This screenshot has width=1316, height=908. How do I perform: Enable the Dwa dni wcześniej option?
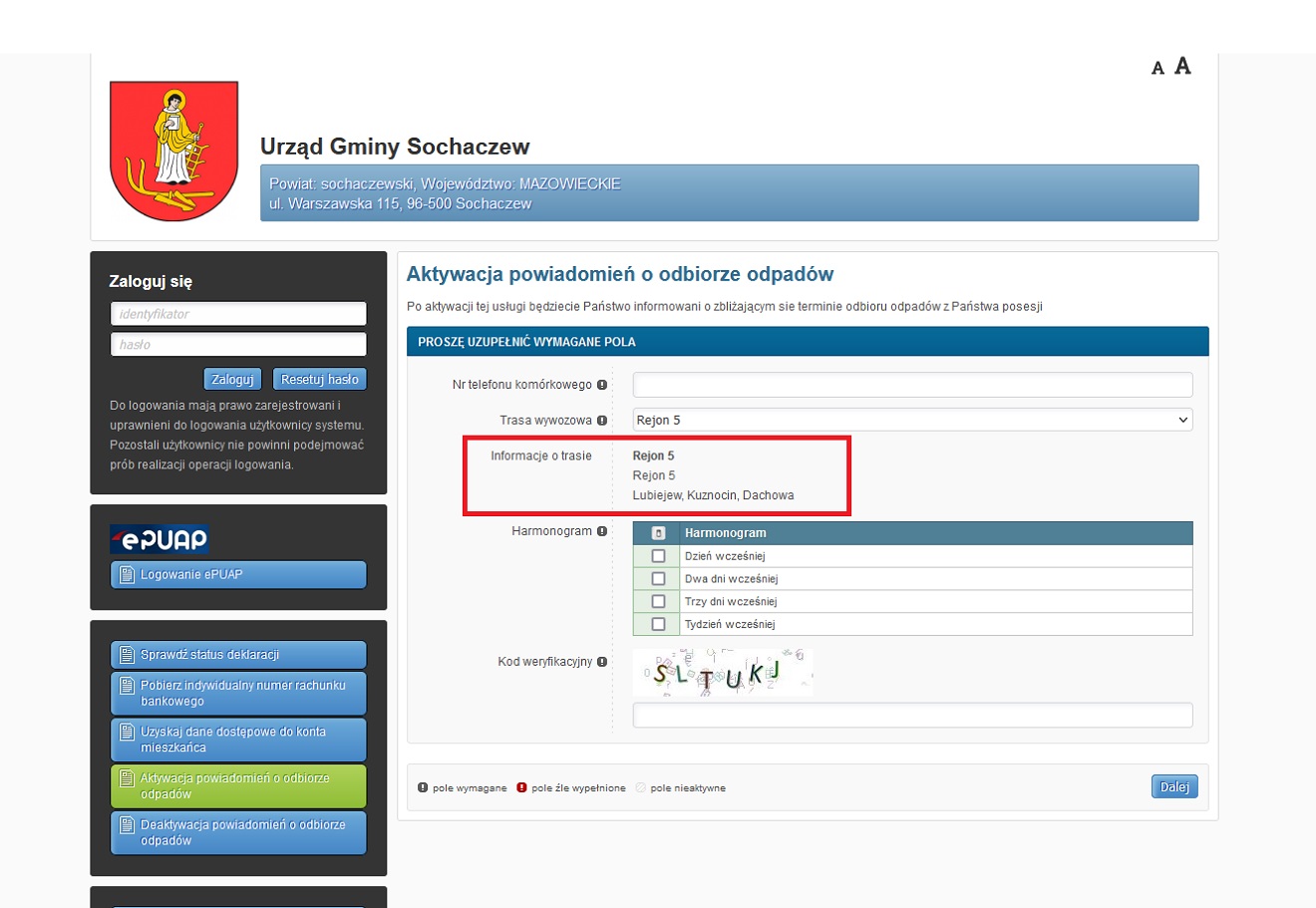pyautogui.click(x=658, y=579)
